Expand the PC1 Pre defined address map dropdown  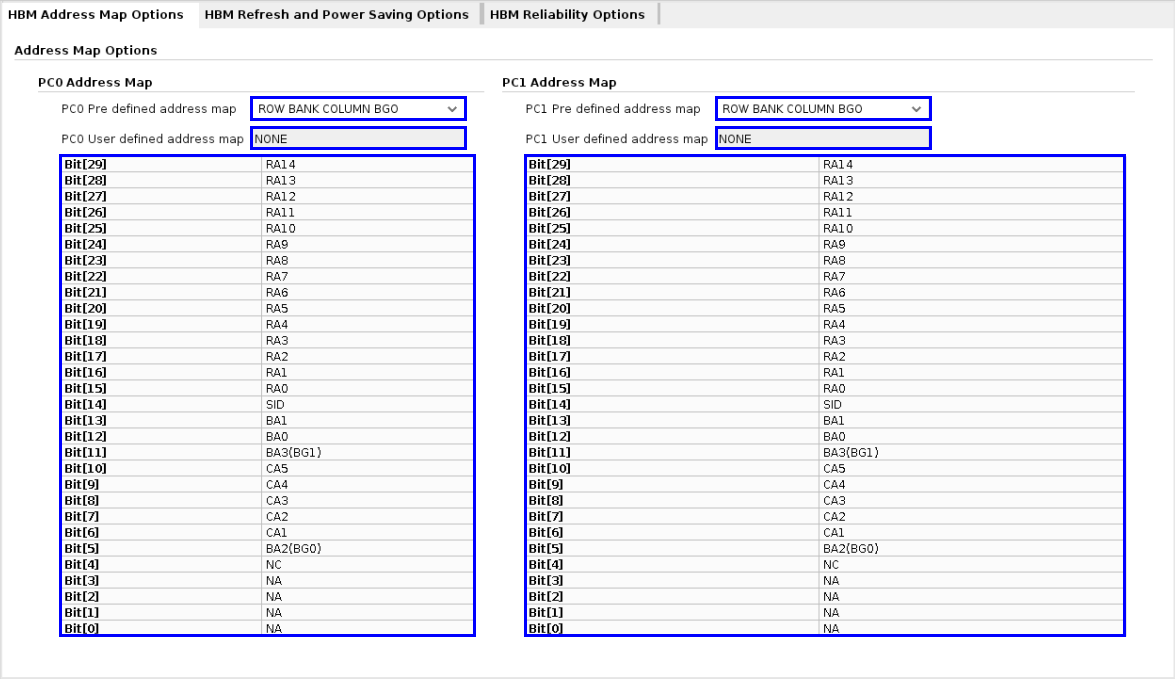(822, 109)
